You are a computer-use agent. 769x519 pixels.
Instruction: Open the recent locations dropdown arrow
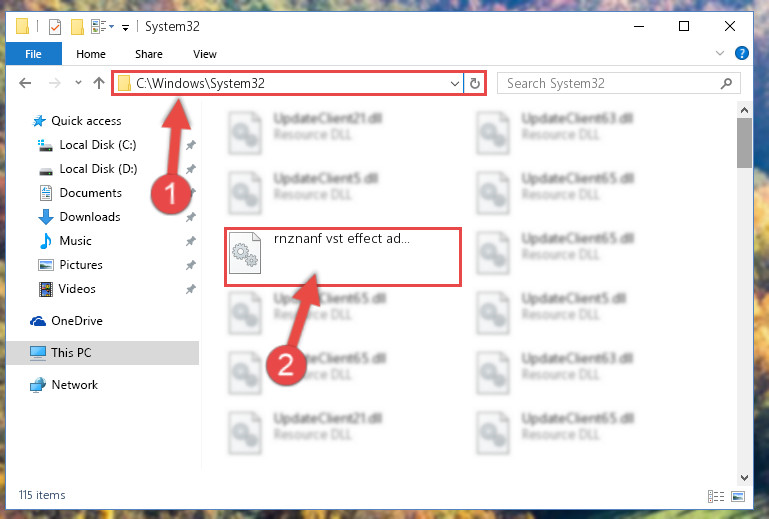(x=78, y=82)
